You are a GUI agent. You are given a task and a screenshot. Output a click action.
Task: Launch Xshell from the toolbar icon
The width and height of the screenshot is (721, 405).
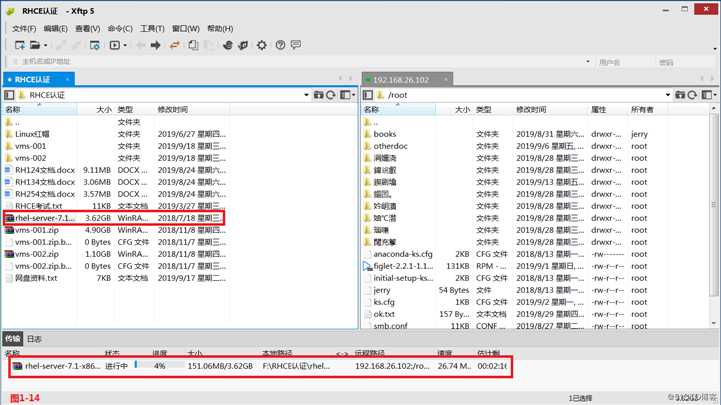pyautogui.click(x=228, y=45)
